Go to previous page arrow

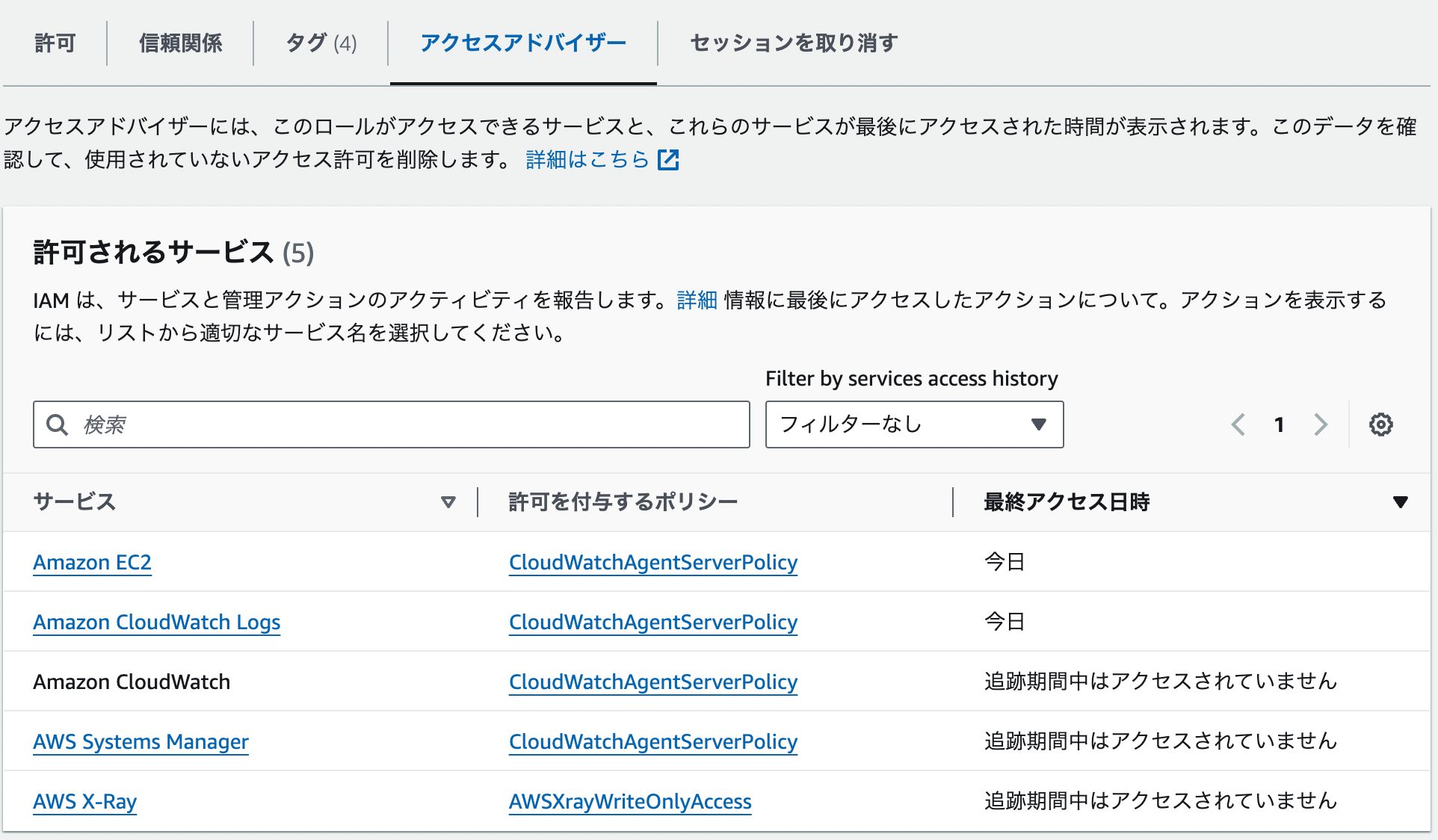pyautogui.click(x=1238, y=424)
